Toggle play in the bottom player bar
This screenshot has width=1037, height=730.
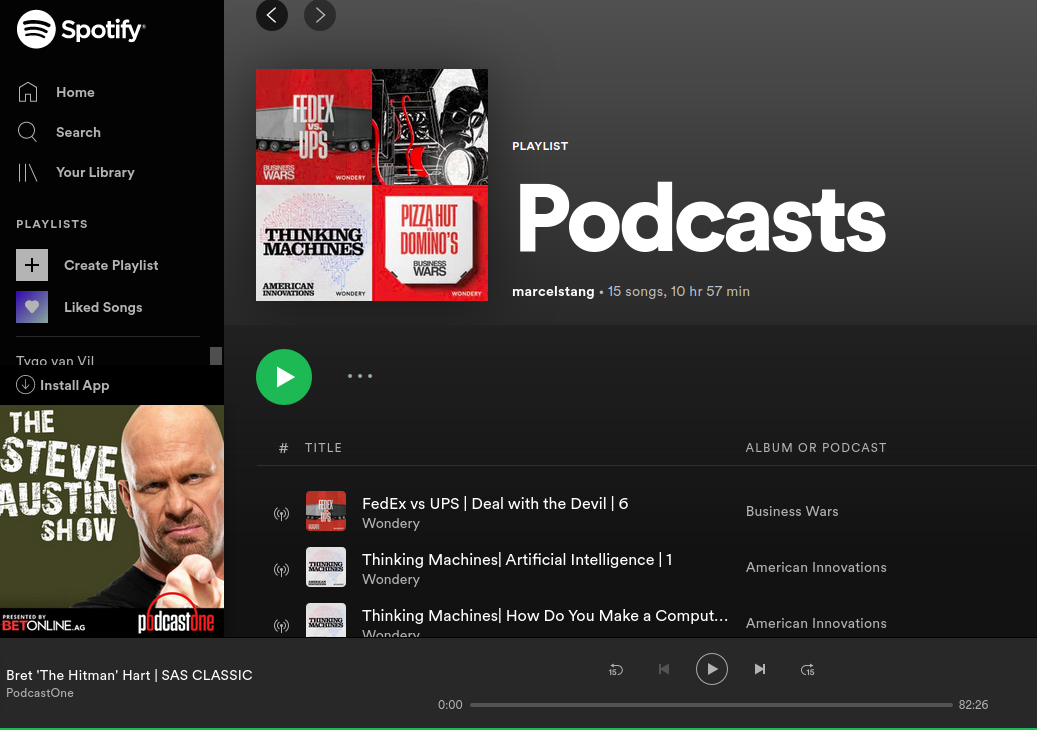pos(712,669)
